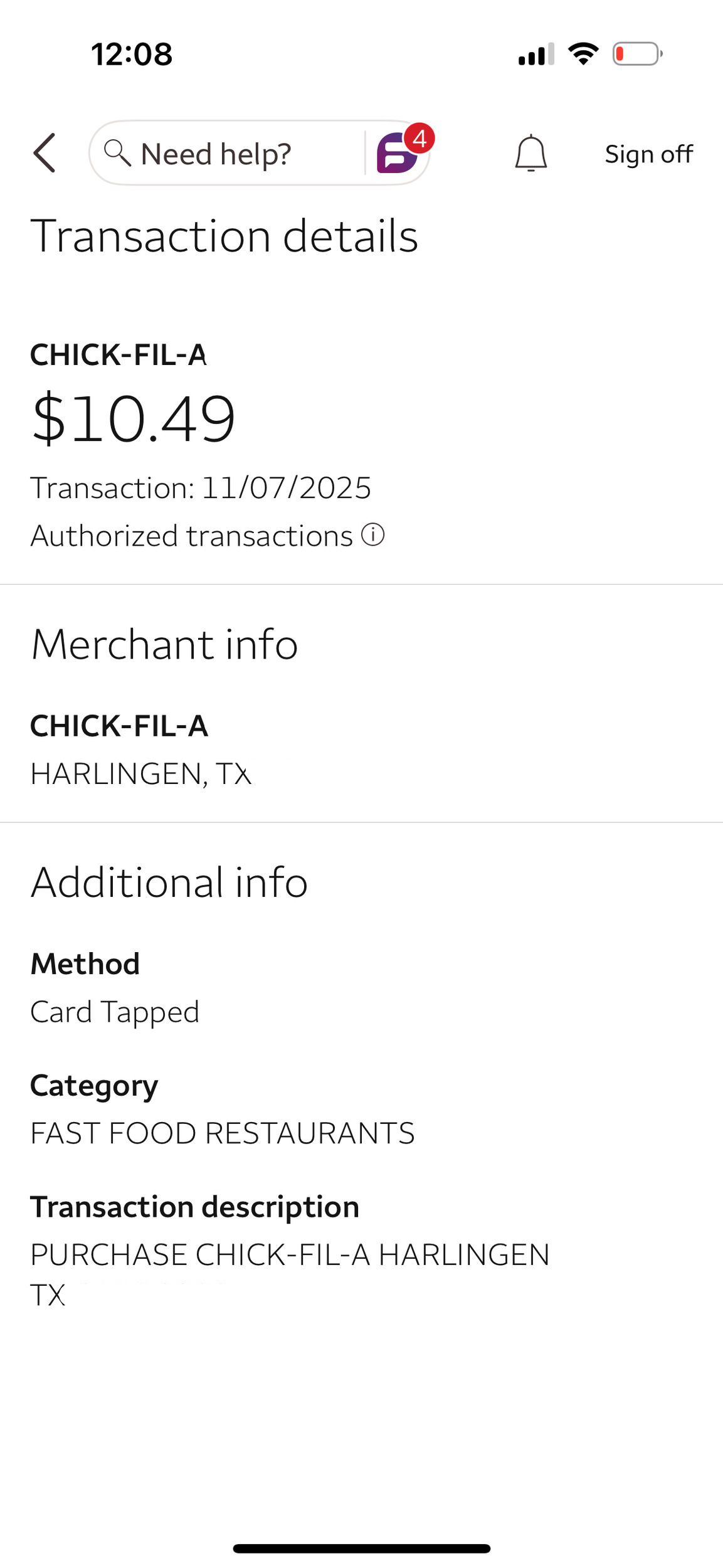This screenshot has height=1568, width=723.
Task: Tap the Wi-Fi status icon
Action: coord(583,54)
